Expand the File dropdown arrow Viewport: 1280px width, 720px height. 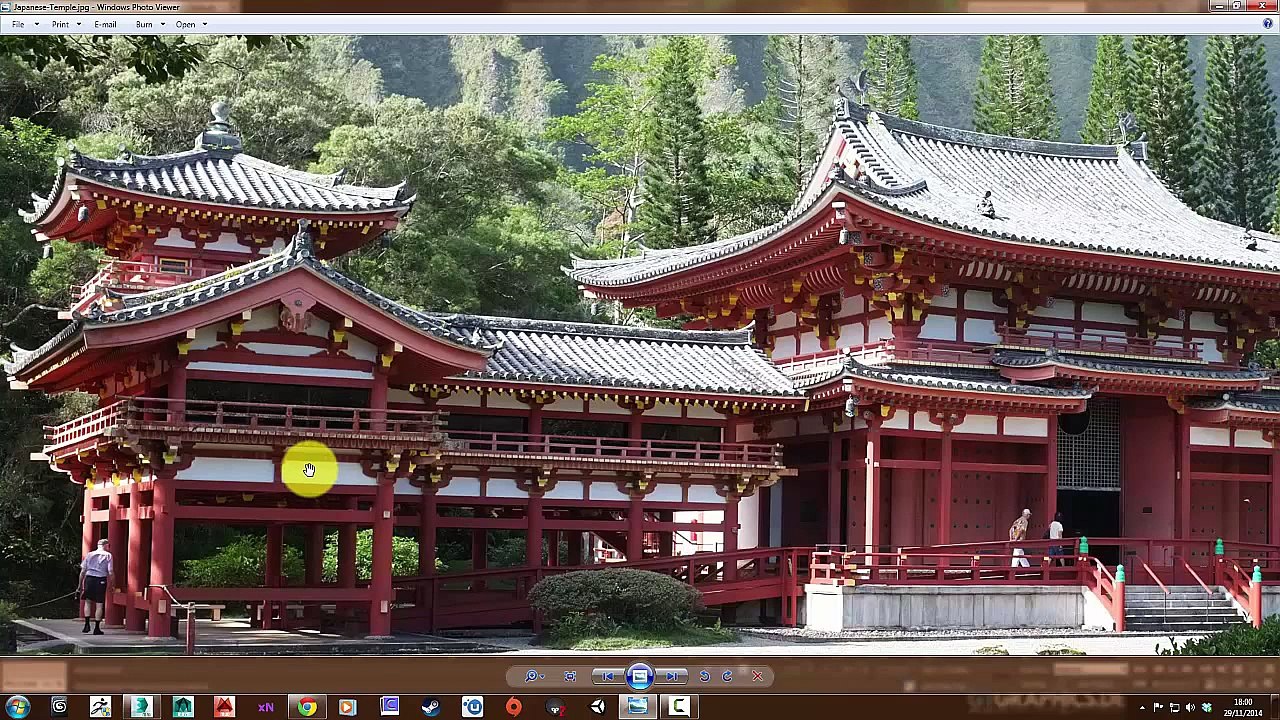36,24
